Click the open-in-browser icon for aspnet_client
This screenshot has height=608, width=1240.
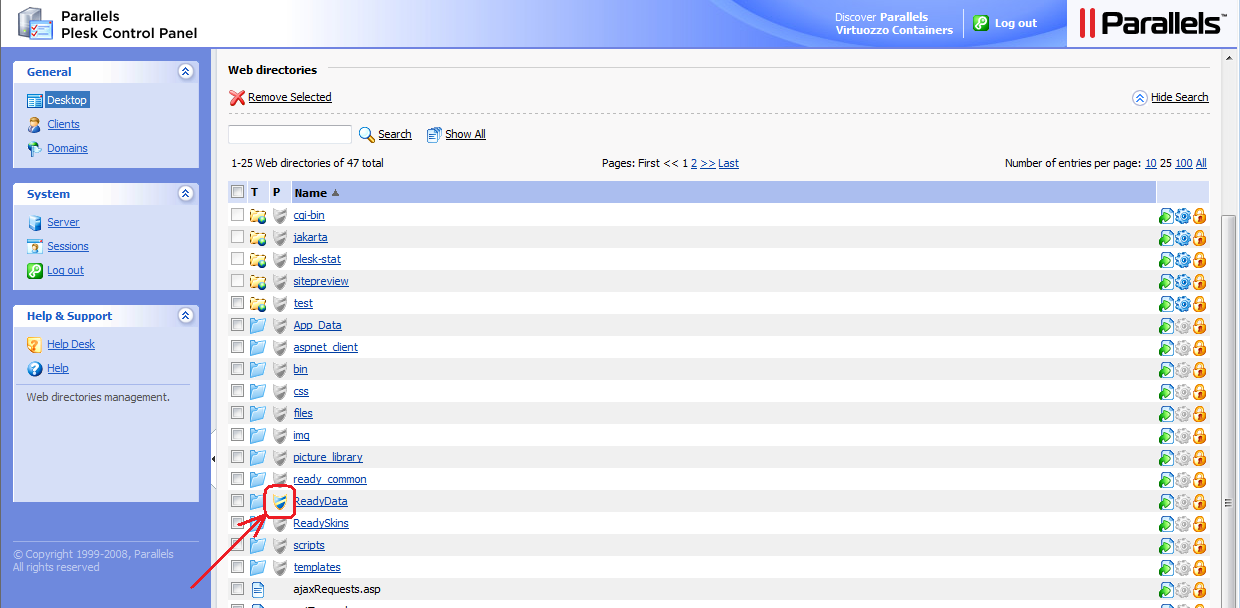pyautogui.click(x=1166, y=347)
